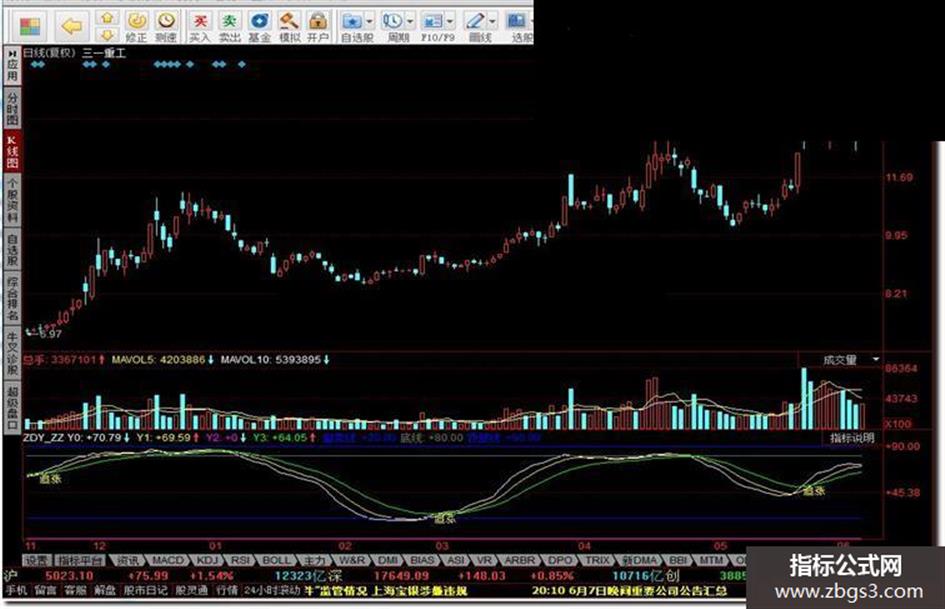Switch to the BOLL indicator tab

pyautogui.click(x=276, y=561)
